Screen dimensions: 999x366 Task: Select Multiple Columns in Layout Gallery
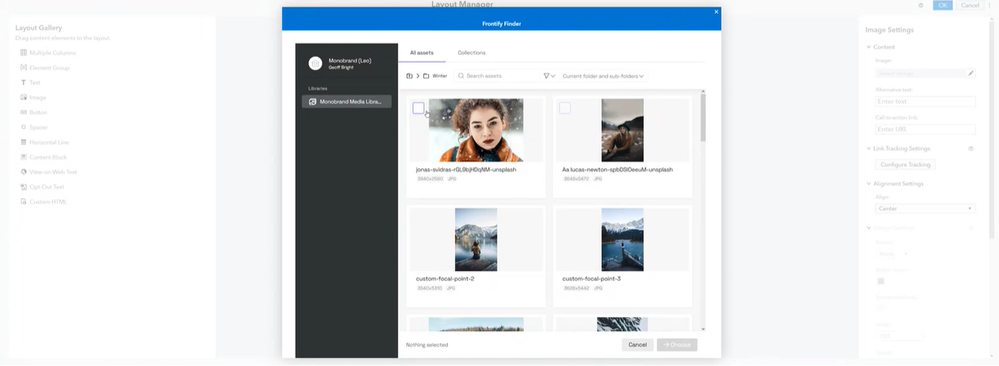(x=48, y=53)
